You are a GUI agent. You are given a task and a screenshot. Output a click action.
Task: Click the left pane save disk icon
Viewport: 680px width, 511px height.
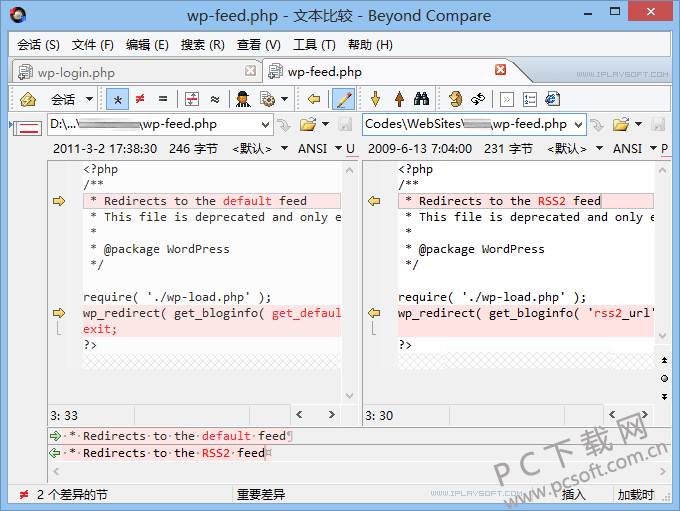[x=346, y=125]
